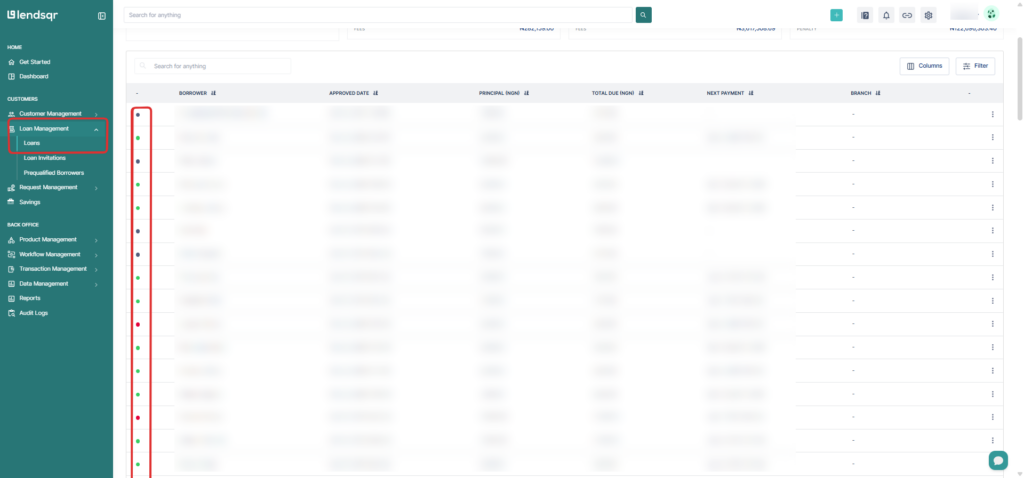Open the help guide book icon

tap(865, 15)
